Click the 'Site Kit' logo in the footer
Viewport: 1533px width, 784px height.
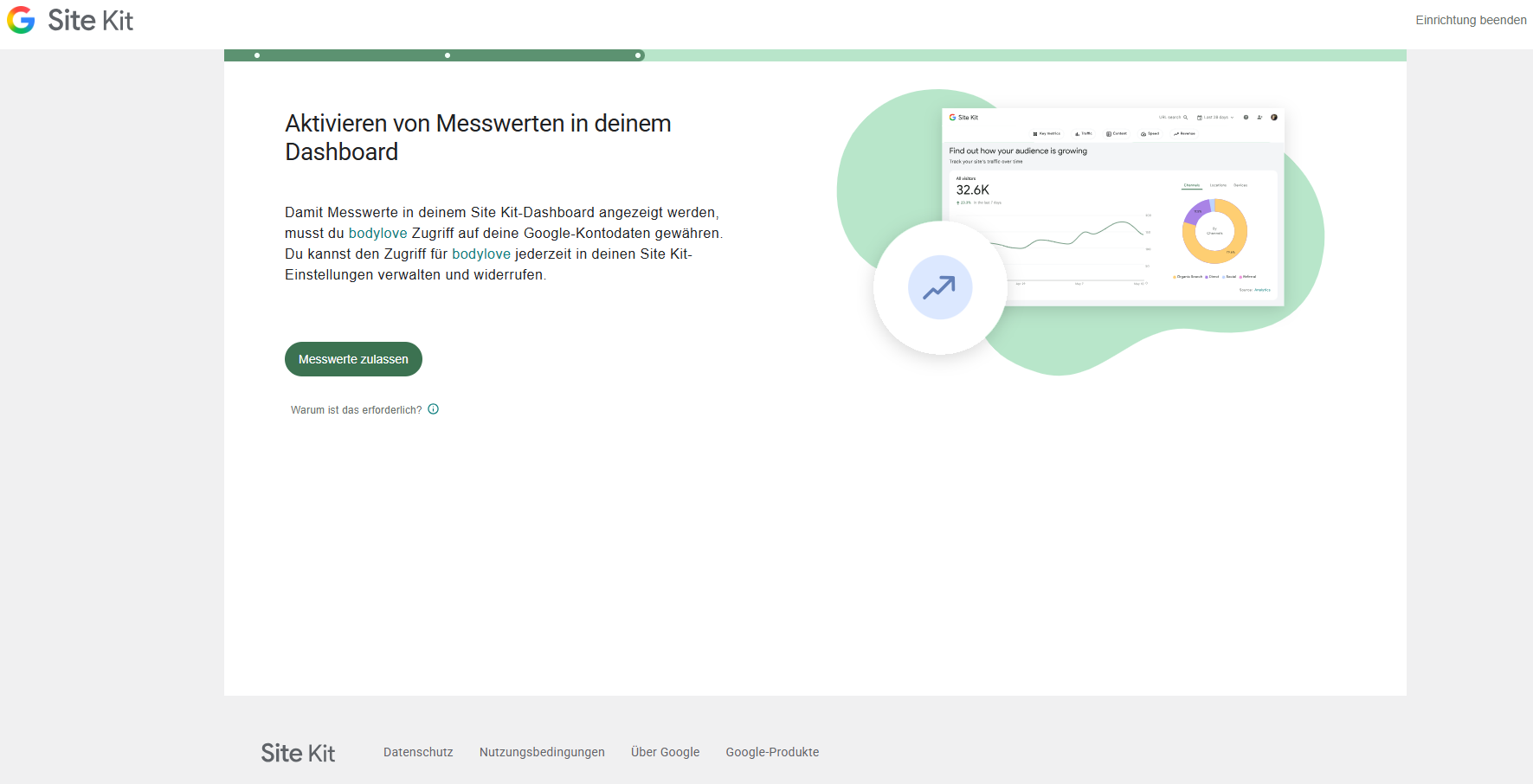pos(298,753)
